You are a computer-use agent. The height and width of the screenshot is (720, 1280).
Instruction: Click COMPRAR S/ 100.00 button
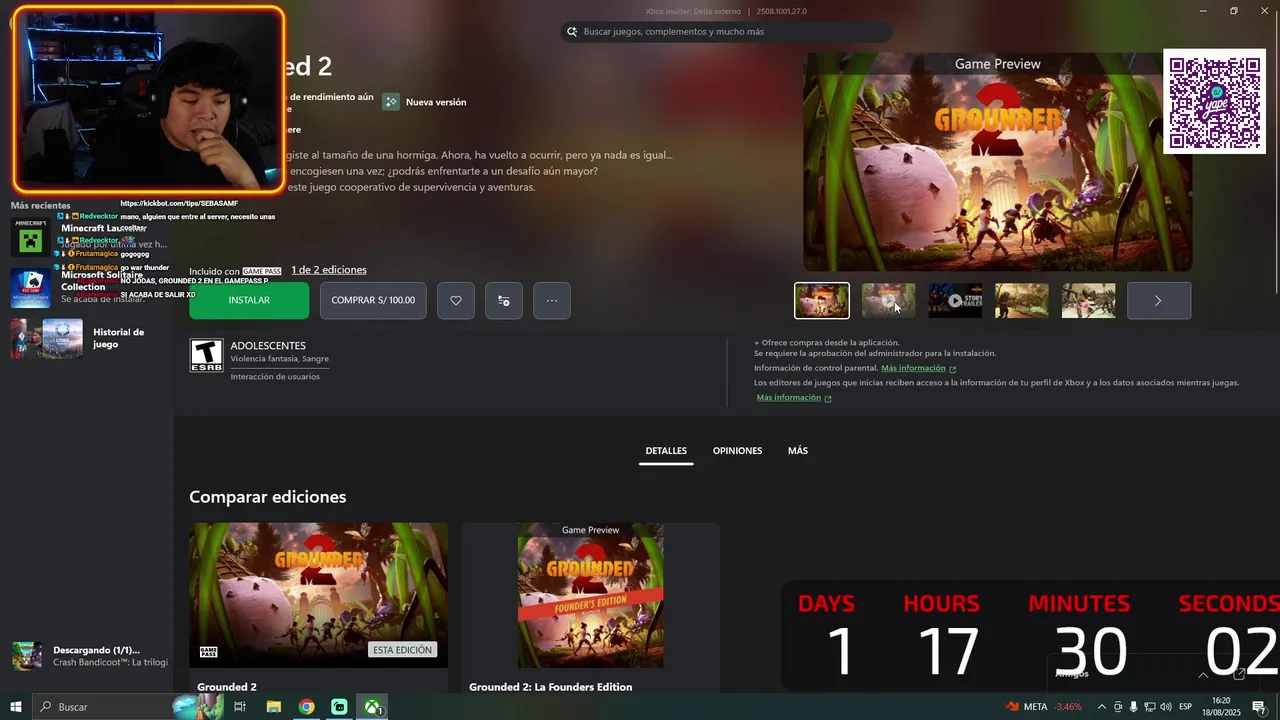pos(373,300)
